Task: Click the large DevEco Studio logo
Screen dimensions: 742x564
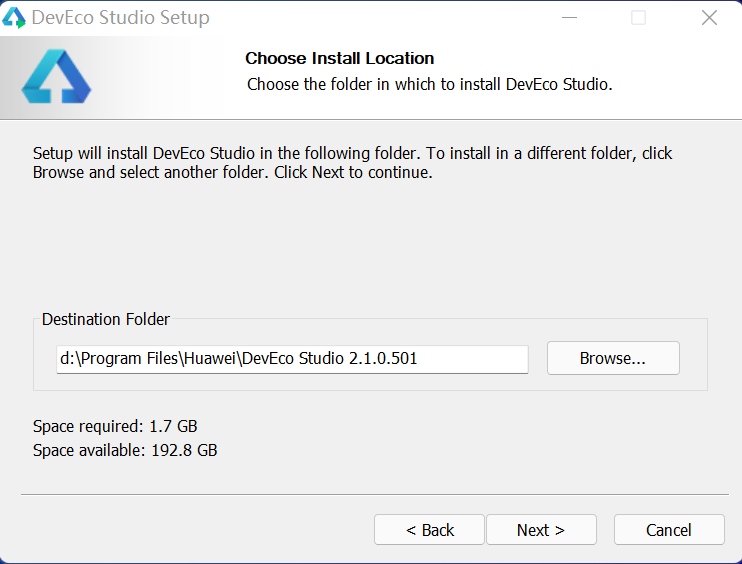Action: (x=56, y=78)
